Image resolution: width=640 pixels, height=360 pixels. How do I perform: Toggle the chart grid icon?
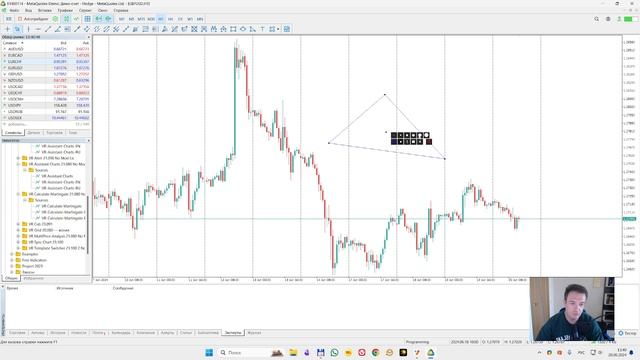(87, 19)
